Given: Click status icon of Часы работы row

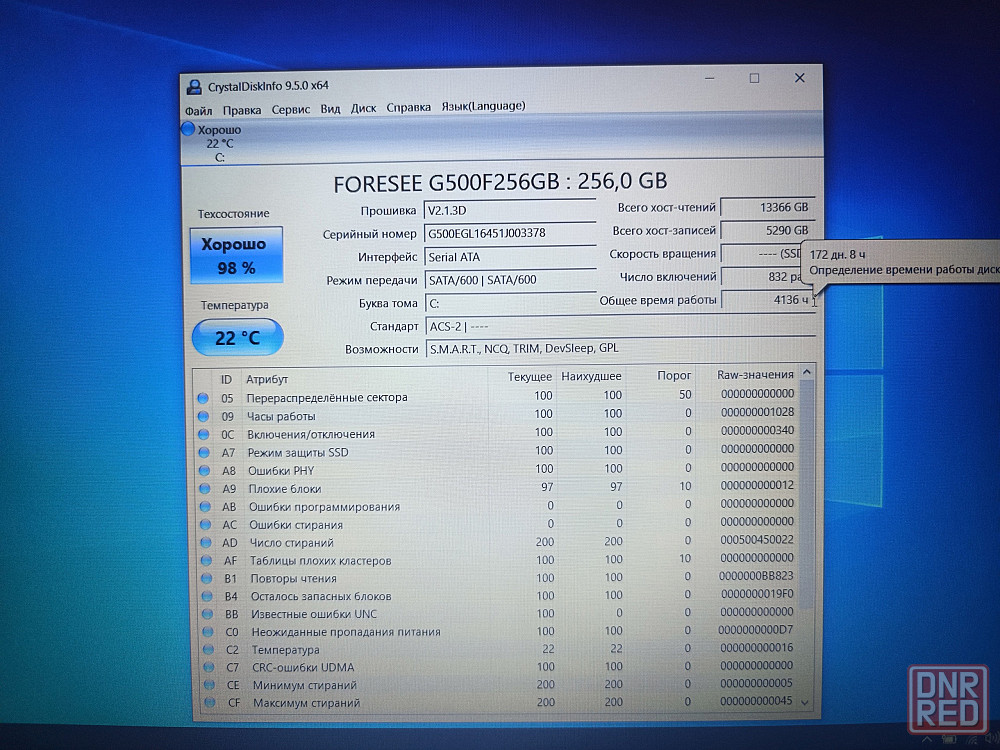Looking at the screenshot, I should 203,416.
